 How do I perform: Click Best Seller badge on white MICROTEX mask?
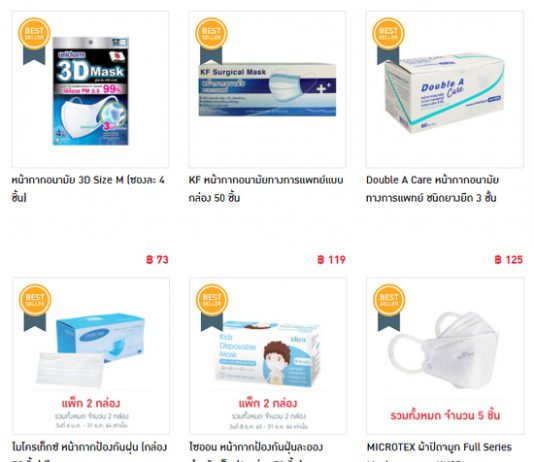[389, 307]
